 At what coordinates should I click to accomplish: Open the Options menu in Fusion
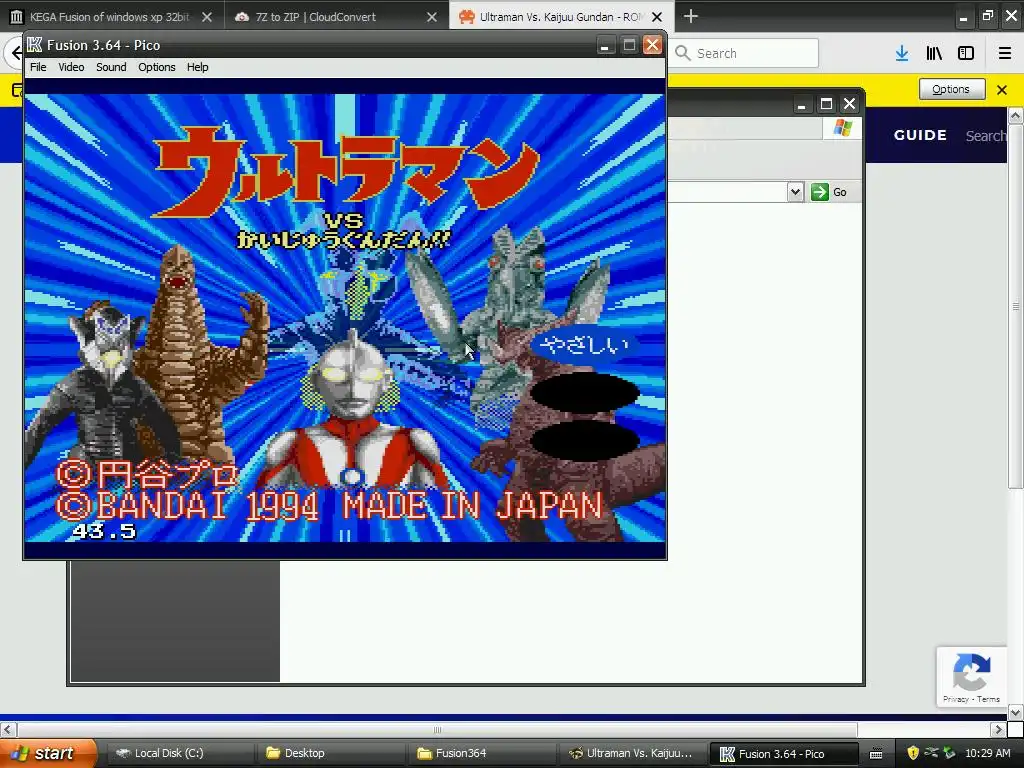click(157, 67)
